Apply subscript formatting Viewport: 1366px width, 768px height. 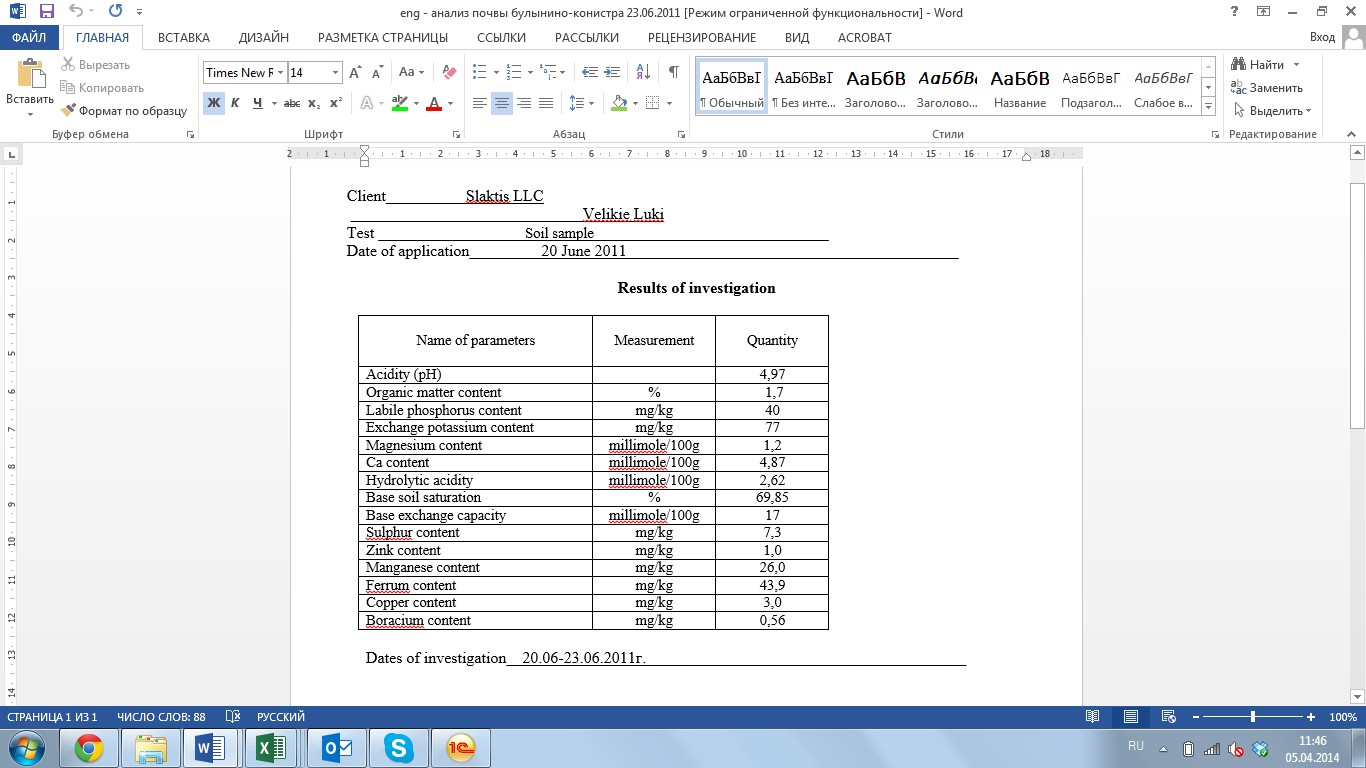(314, 103)
